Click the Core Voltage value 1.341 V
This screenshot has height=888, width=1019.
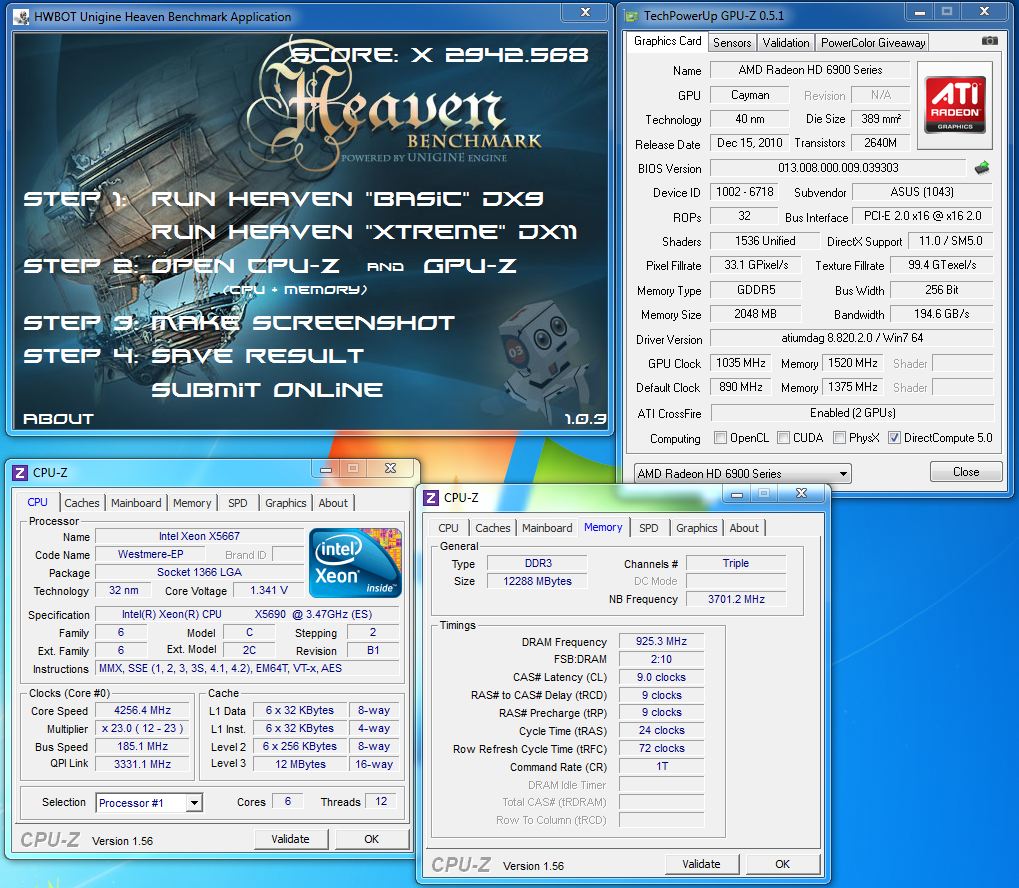point(268,590)
